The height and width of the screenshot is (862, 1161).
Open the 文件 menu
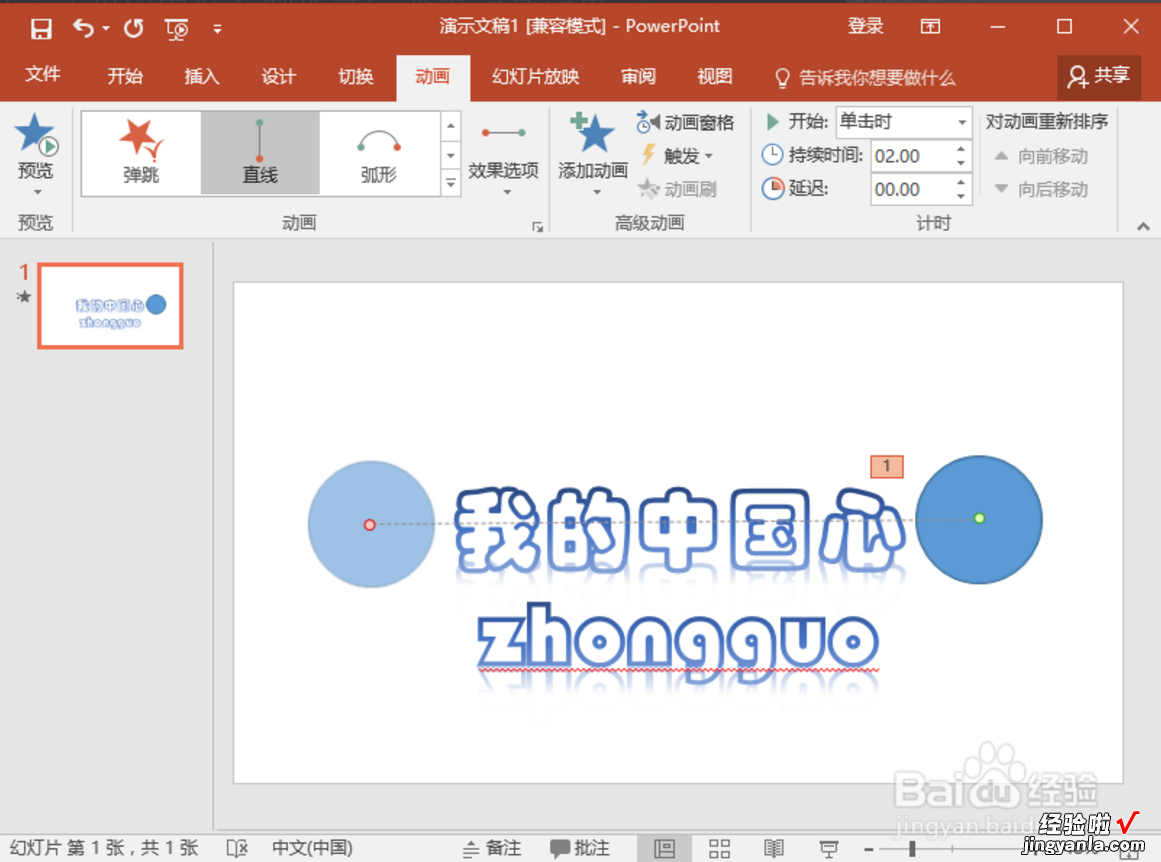pos(42,74)
